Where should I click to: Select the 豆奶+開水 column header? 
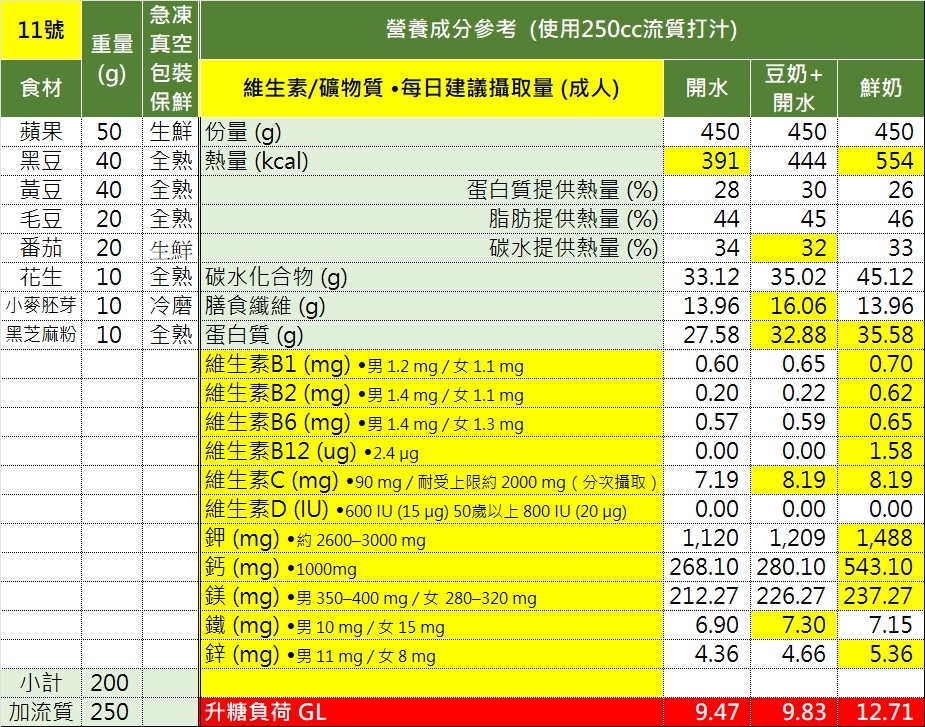792,88
